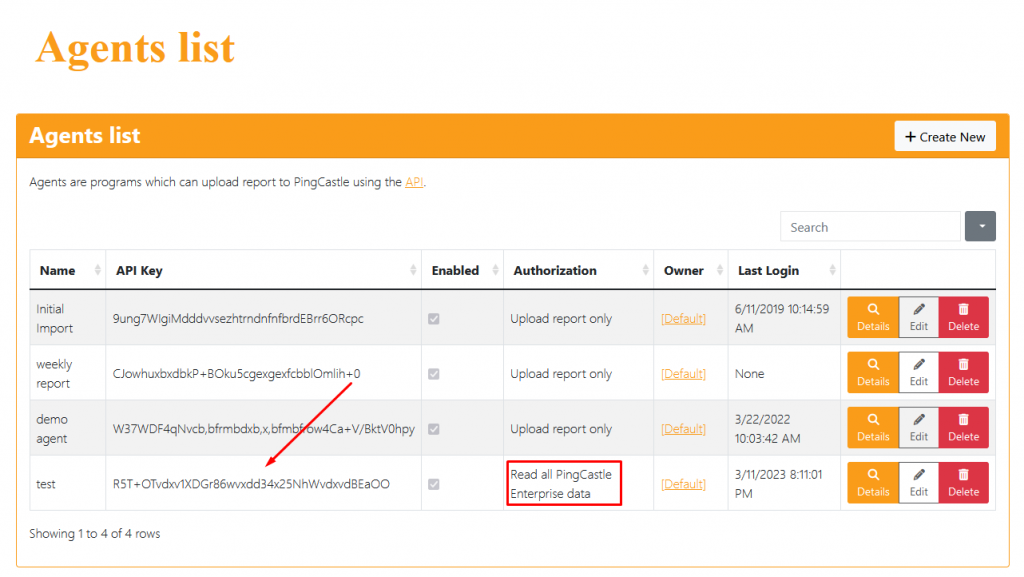The height and width of the screenshot is (577, 1024).
Task: Click 'Showing 1 to 4 of 4 rows'
Action: point(95,534)
